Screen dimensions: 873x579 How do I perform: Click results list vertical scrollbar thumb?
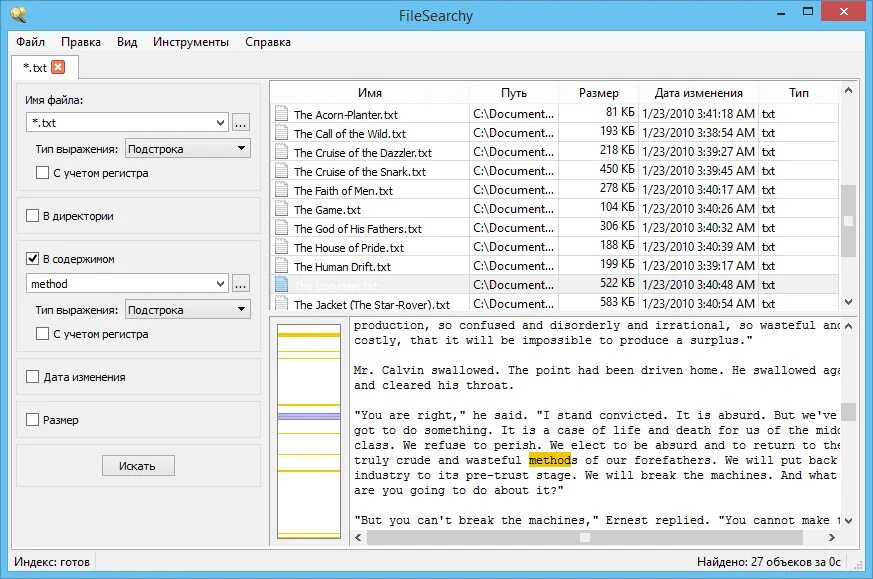point(848,221)
